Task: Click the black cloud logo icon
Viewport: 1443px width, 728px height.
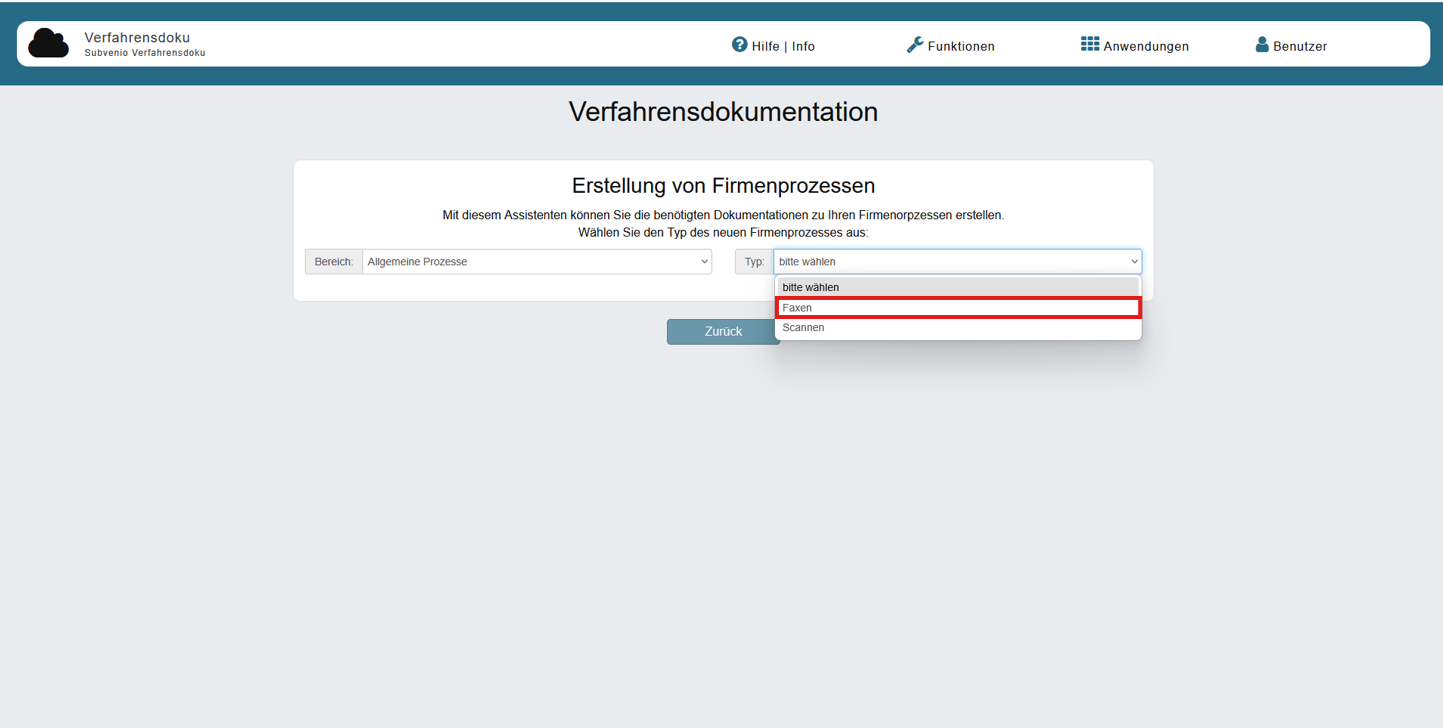Action: (48, 44)
